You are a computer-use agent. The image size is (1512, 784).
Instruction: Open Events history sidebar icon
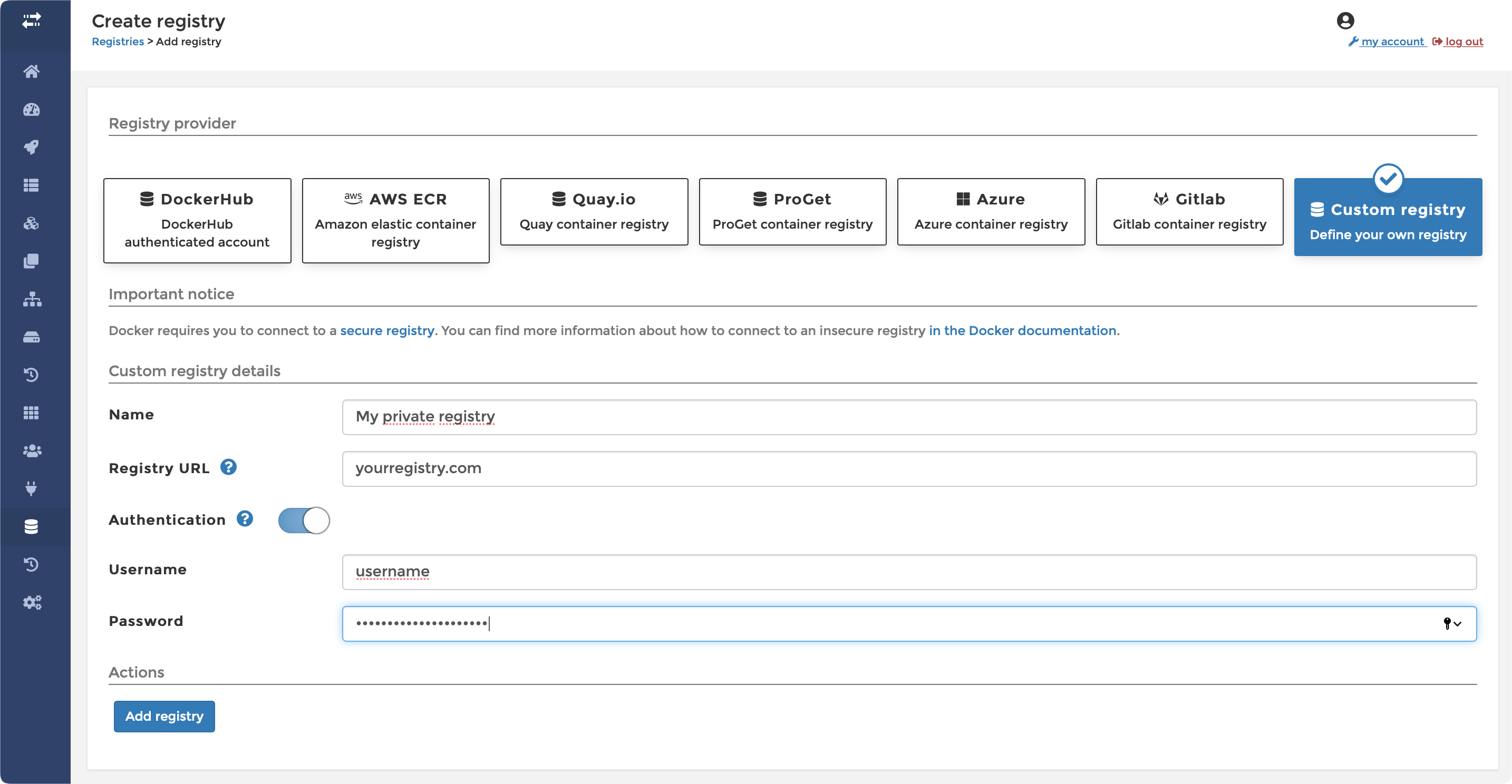(x=32, y=375)
